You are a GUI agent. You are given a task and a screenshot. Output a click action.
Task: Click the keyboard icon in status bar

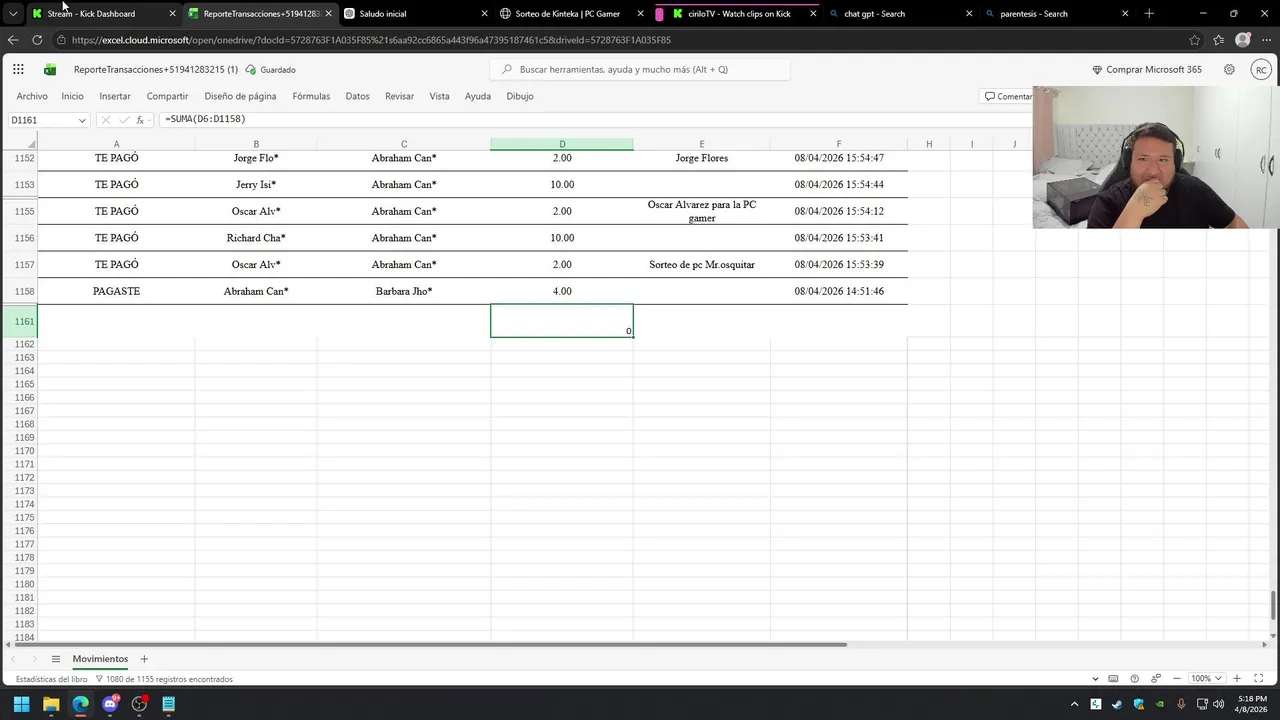click(1113, 679)
